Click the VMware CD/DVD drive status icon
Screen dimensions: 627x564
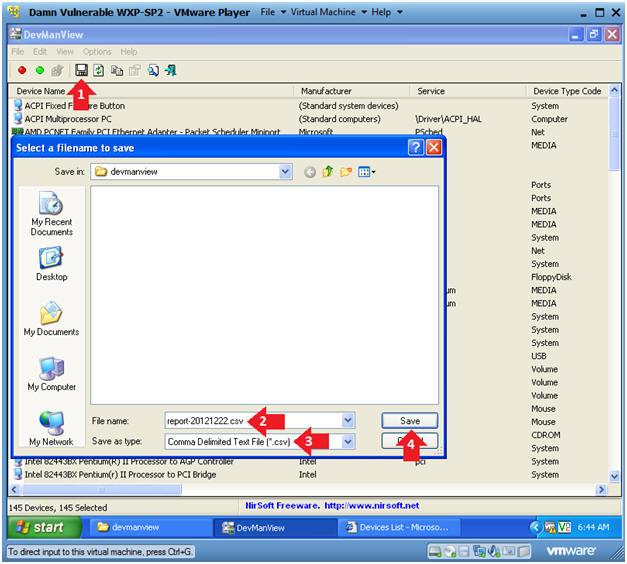coord(450,552)
